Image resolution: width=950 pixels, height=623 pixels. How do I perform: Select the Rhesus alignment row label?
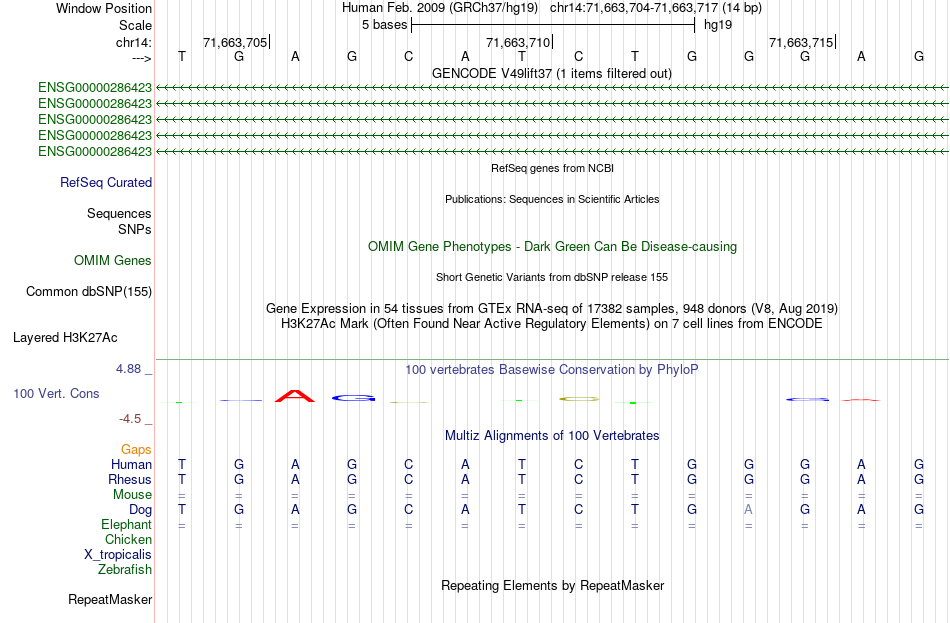pyautogui.click(x=130, y=479)
